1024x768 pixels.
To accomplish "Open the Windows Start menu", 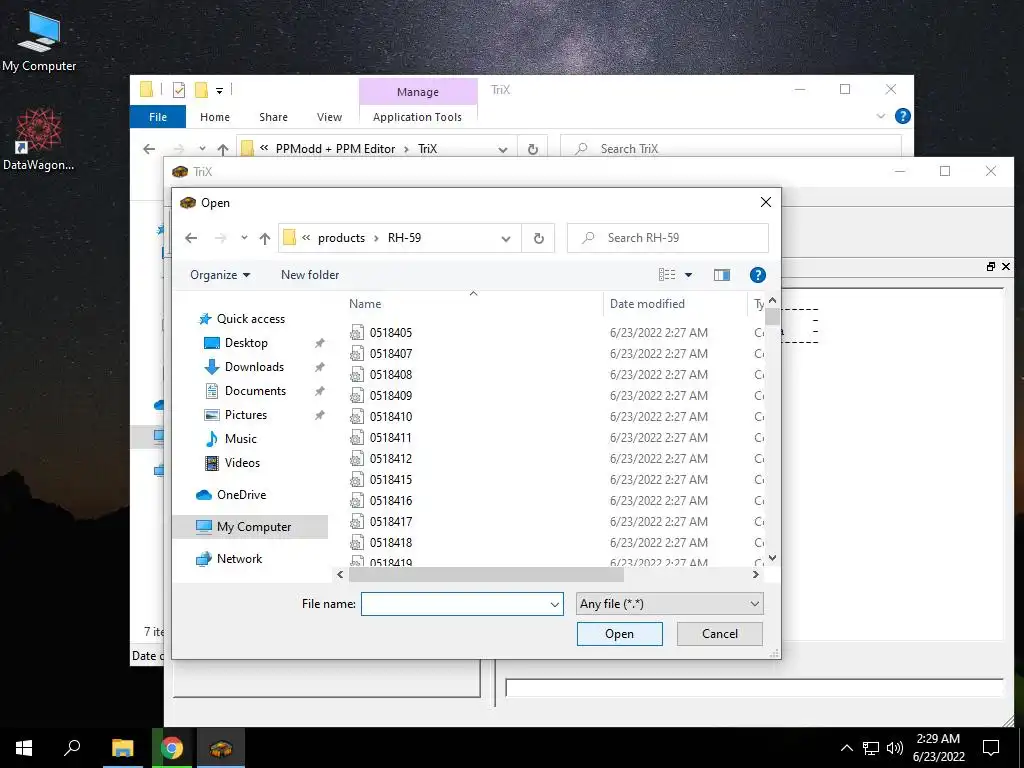I will tap(24, 748).
